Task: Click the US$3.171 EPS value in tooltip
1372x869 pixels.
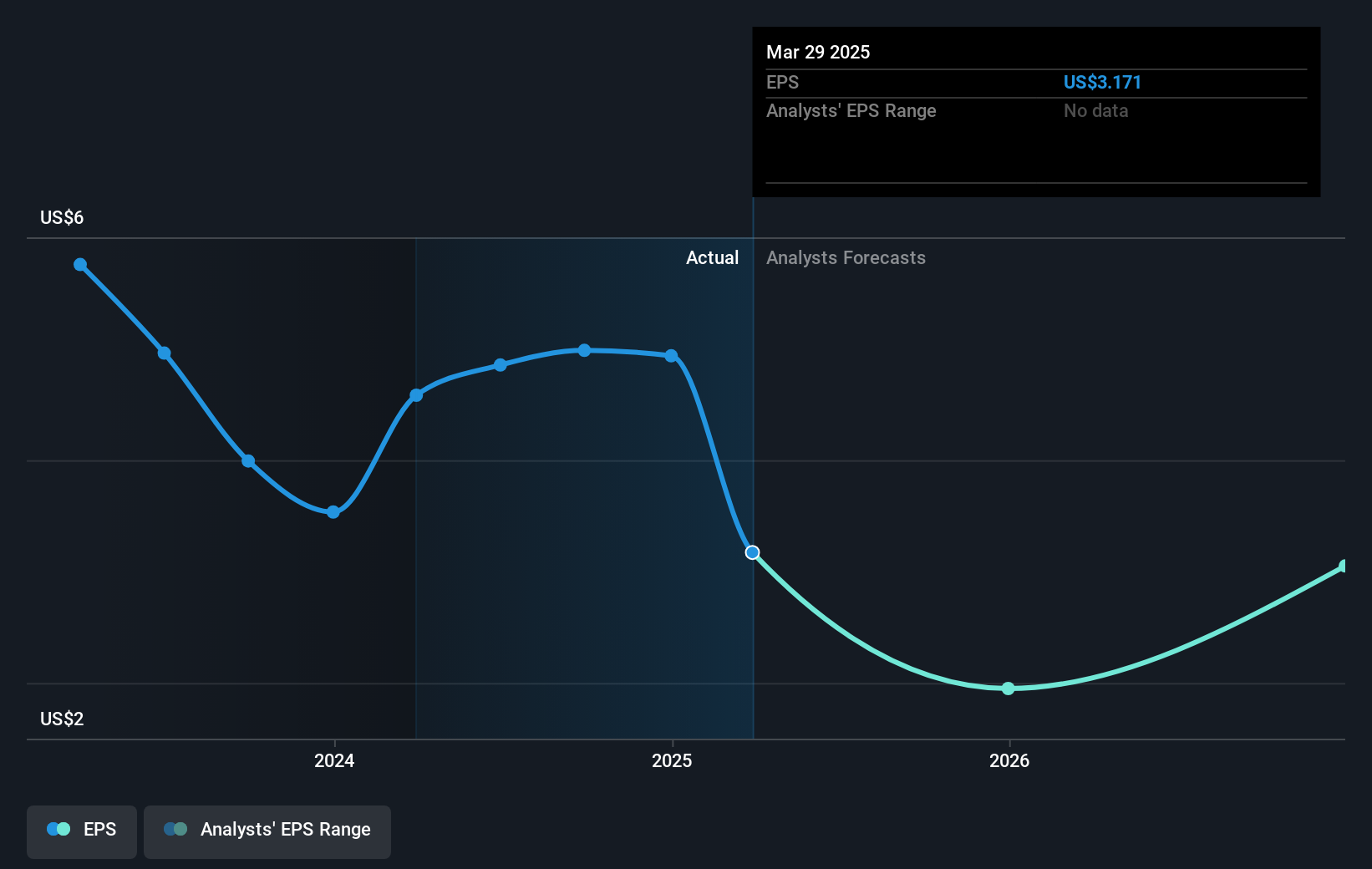Action: (x=1102, y=82)
